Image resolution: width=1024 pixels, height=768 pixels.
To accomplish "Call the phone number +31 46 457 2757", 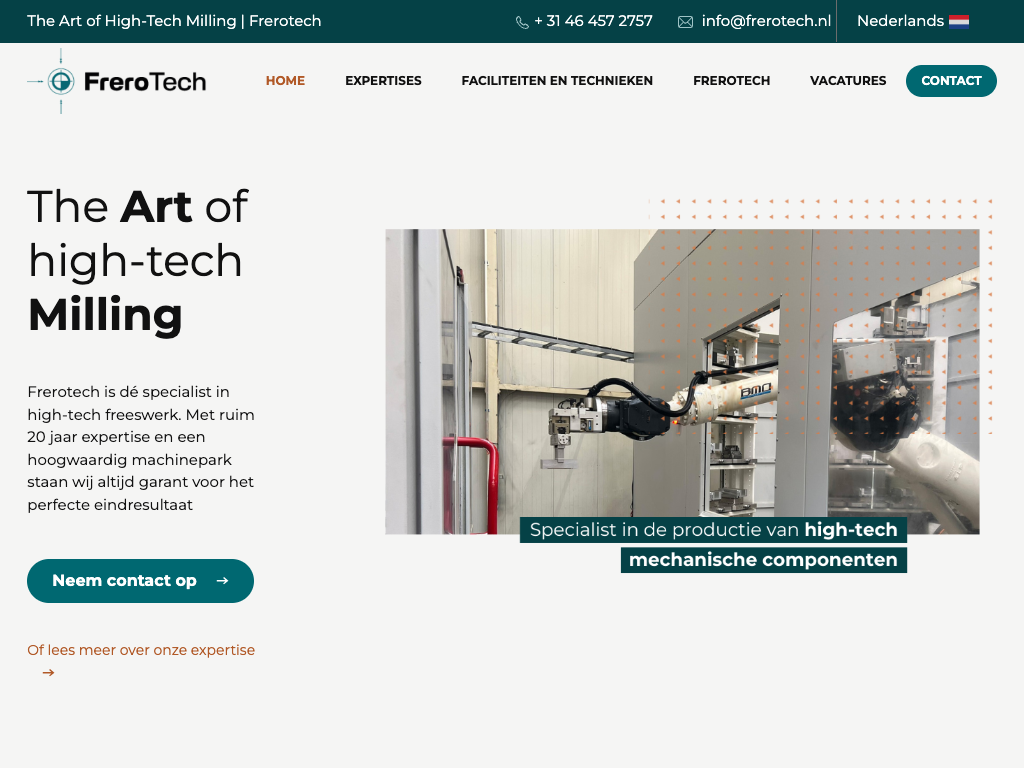I will (x=593, y=21).
